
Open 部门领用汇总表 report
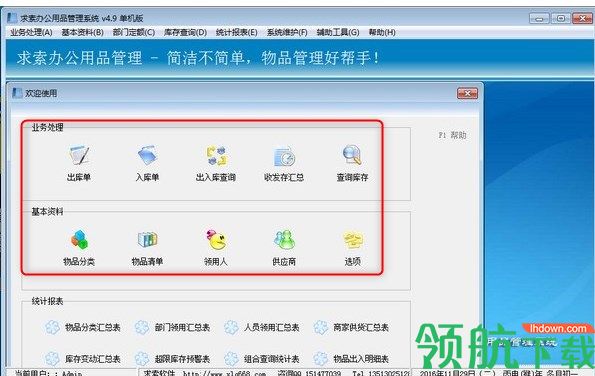[172, 327]
